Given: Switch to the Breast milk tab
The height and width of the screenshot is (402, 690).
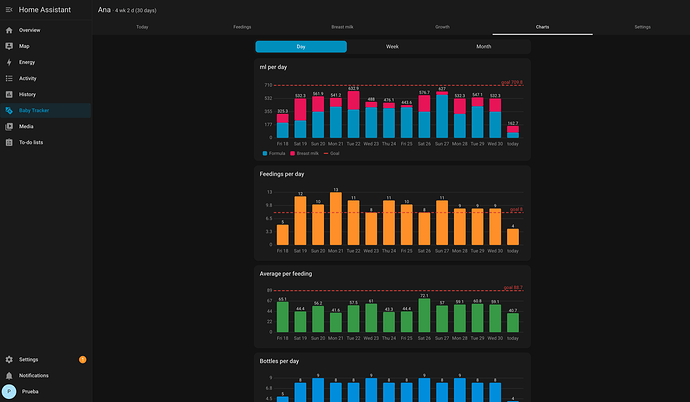Looking at the screenshot, I should tap(342, 27).
